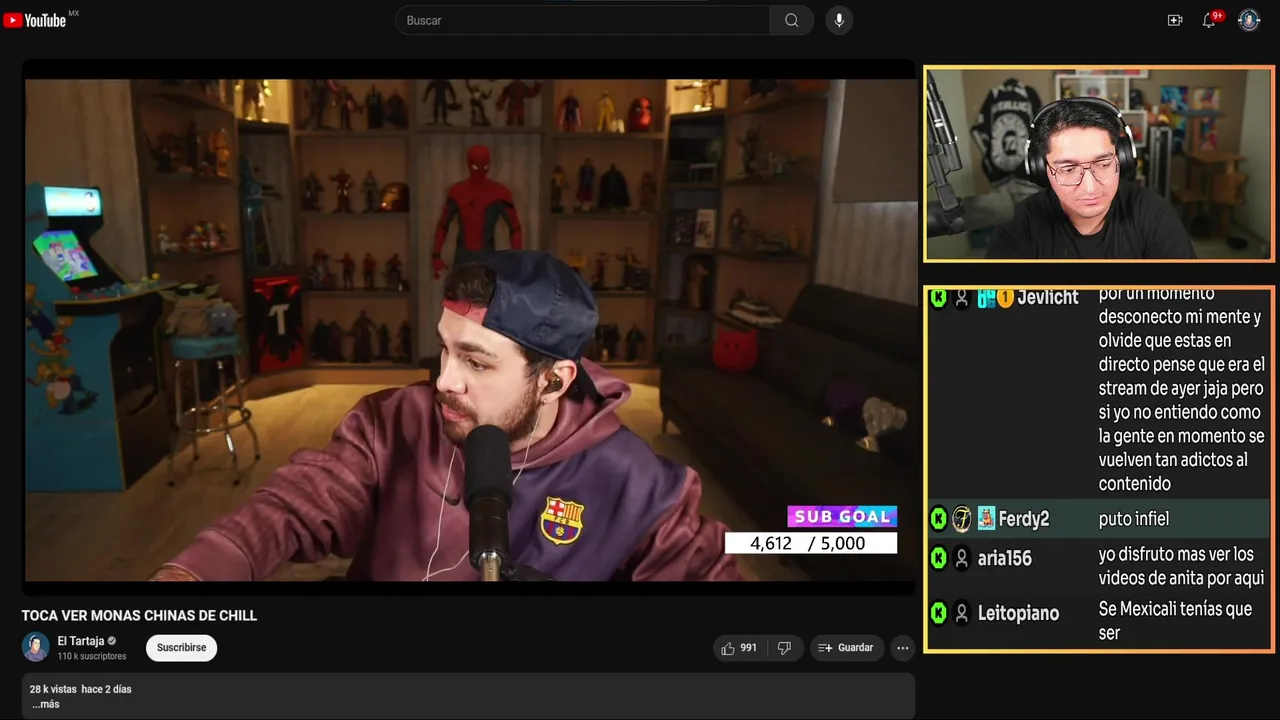Focus the Buscar search field

[x=583, y=20]
